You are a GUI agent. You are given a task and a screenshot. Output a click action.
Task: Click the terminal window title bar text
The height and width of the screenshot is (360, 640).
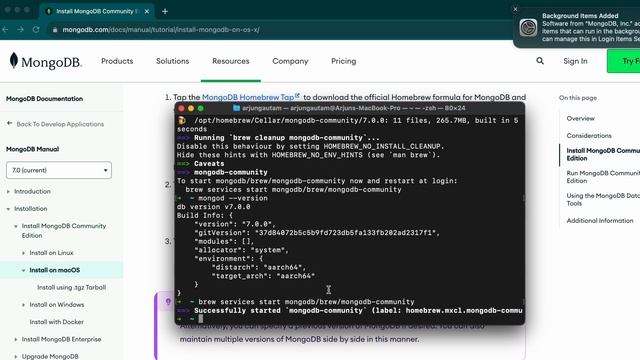353,108
